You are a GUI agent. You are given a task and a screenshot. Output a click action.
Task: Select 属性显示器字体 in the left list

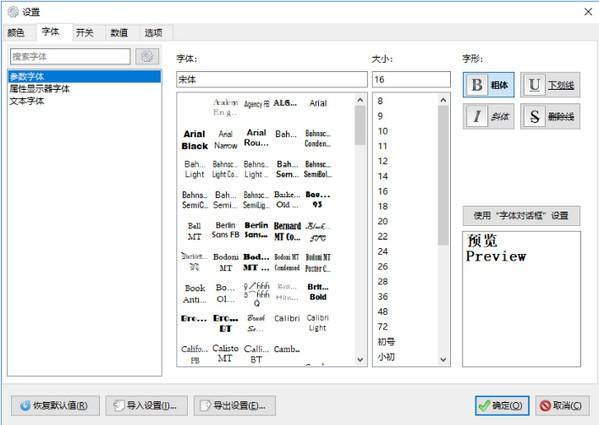(40, 89)
